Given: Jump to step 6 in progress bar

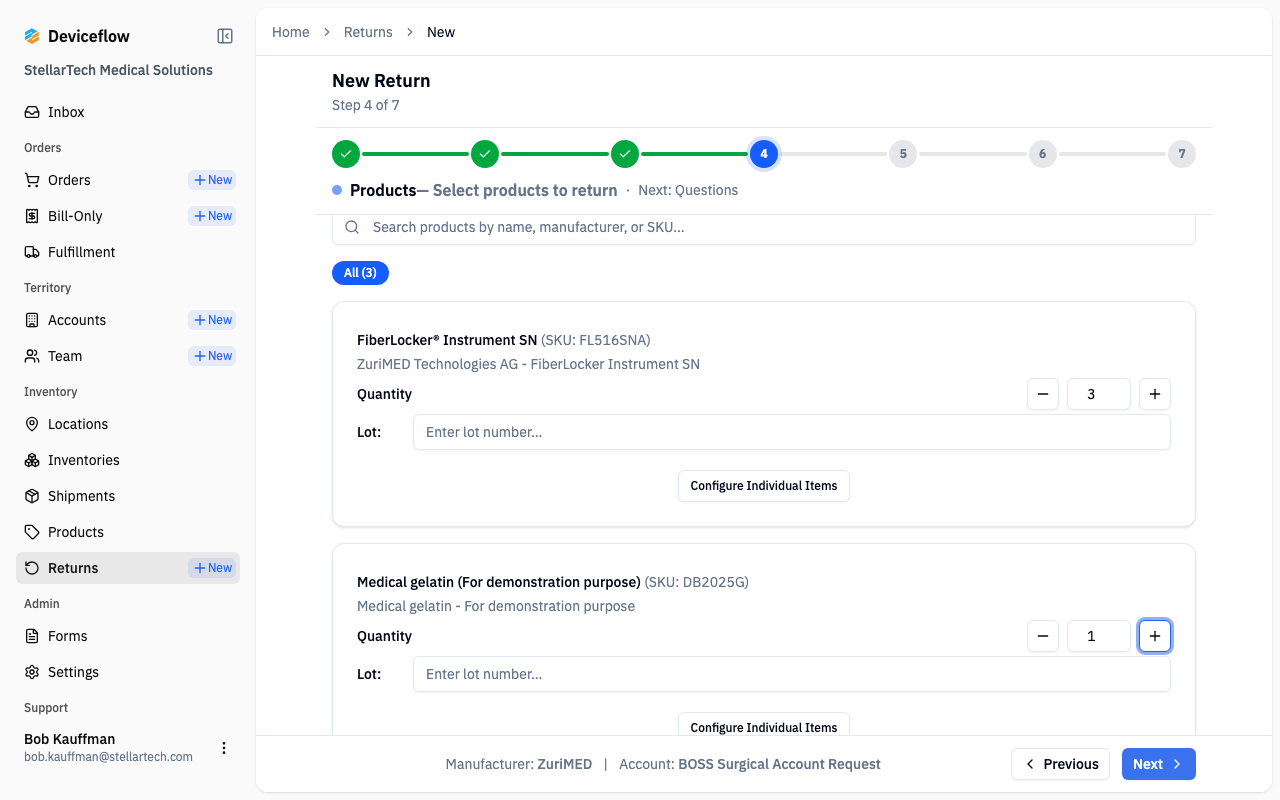Looking at the screenshot, I should point(1043,154).
